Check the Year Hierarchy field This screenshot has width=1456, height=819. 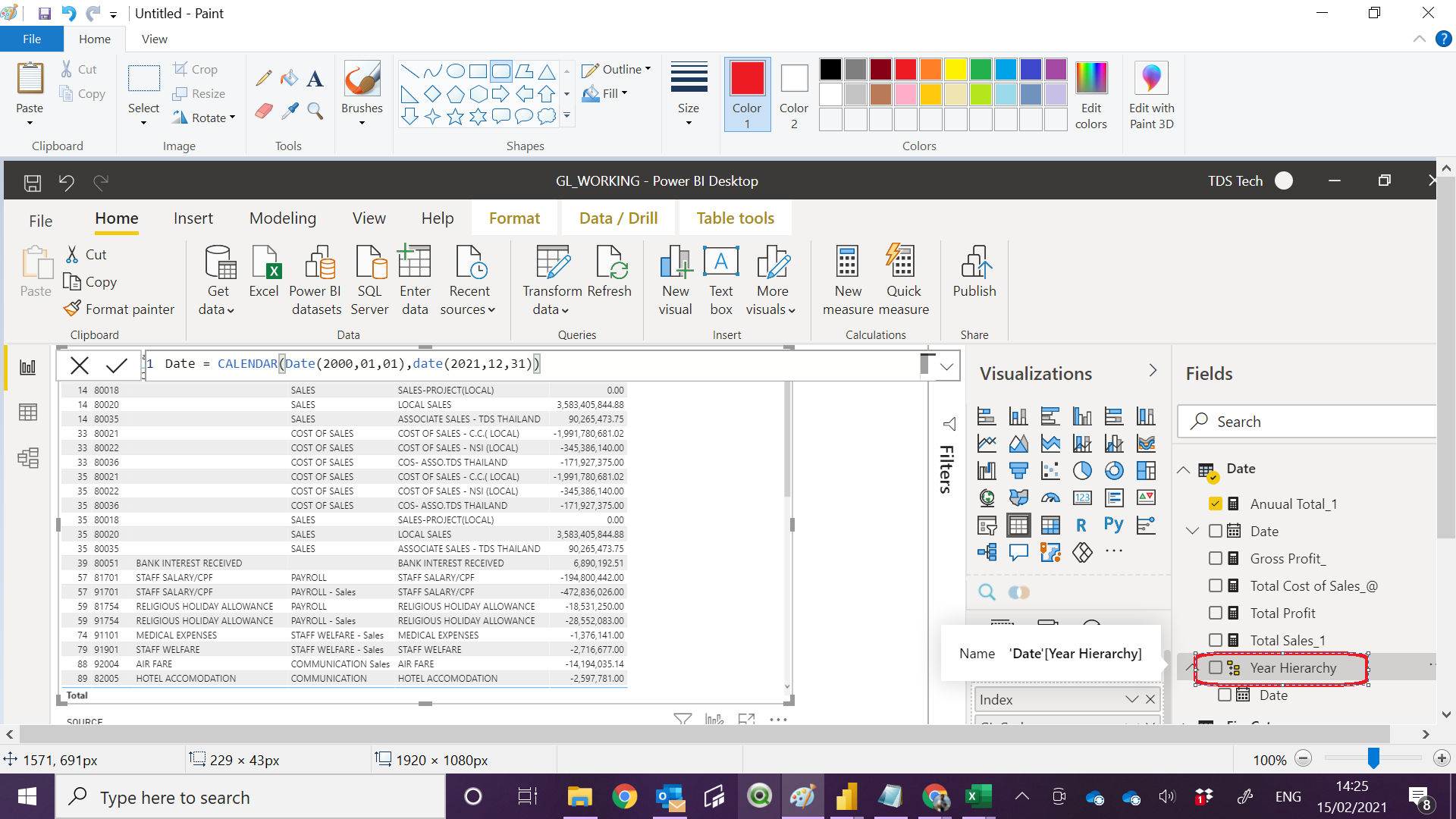(1216, 667)
